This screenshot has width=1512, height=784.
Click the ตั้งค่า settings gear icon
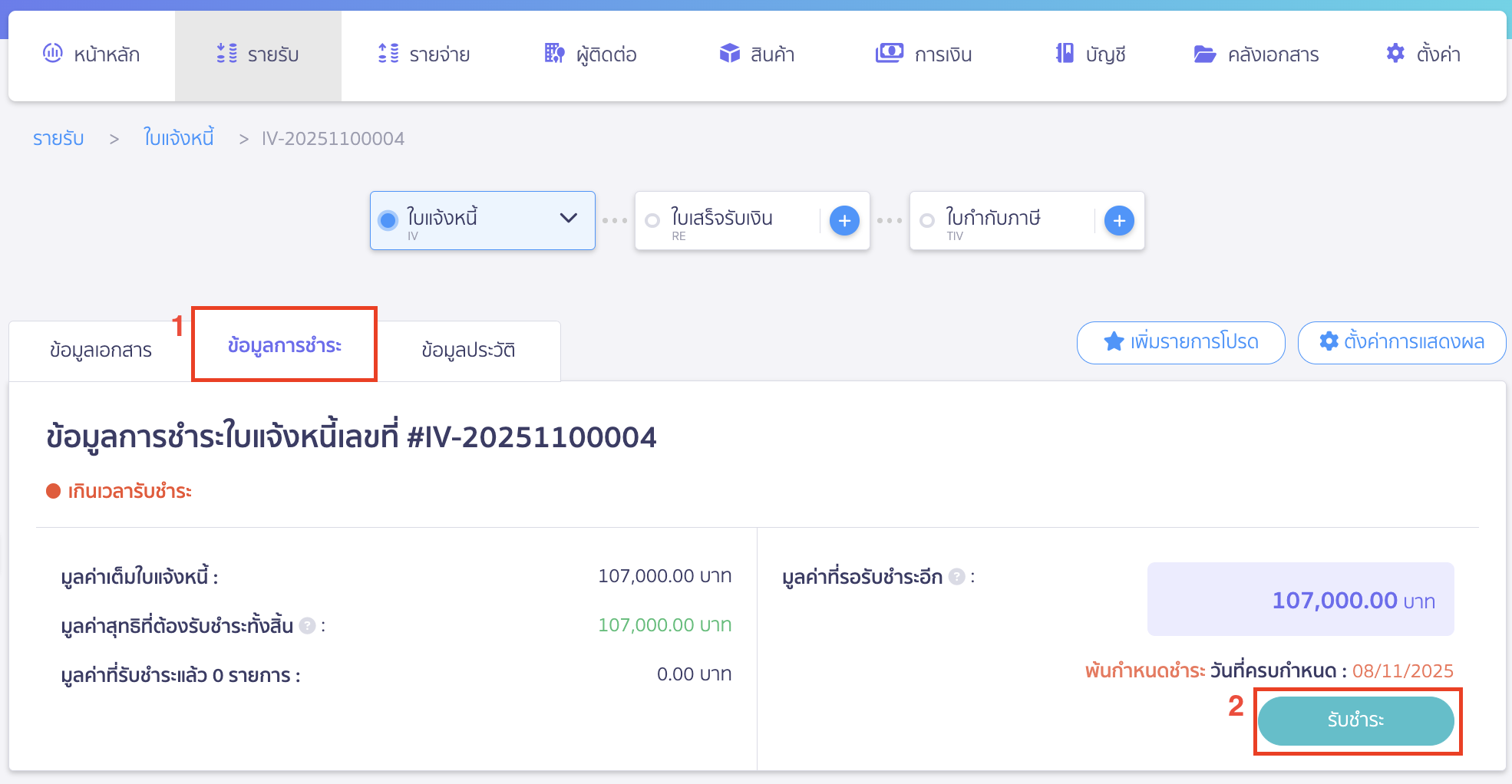coord(1395,53)
